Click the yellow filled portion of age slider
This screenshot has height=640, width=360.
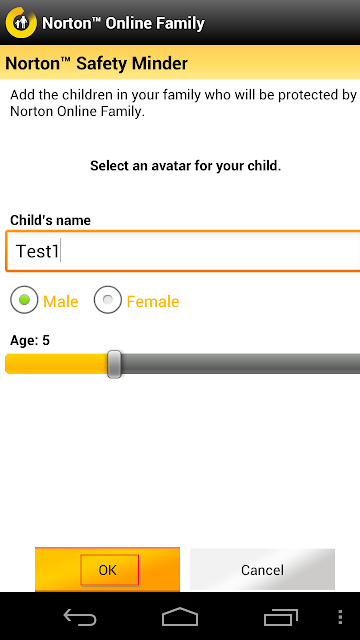(56, 364)
